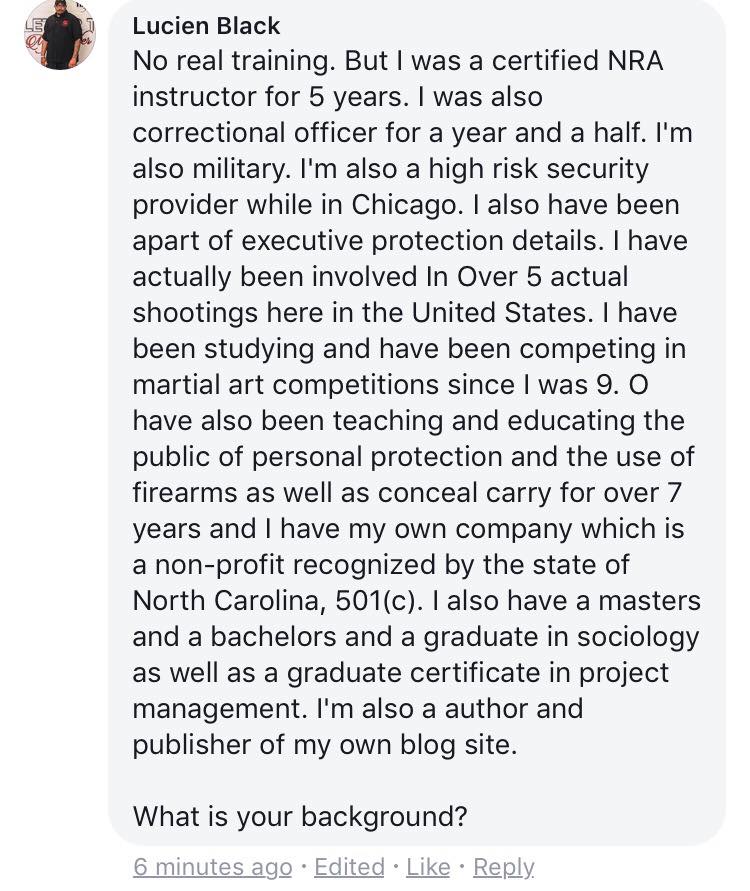Screen dimensions: 750x891
Task: Open the "6 minutes ago" timestamp link
Action: 212,867
